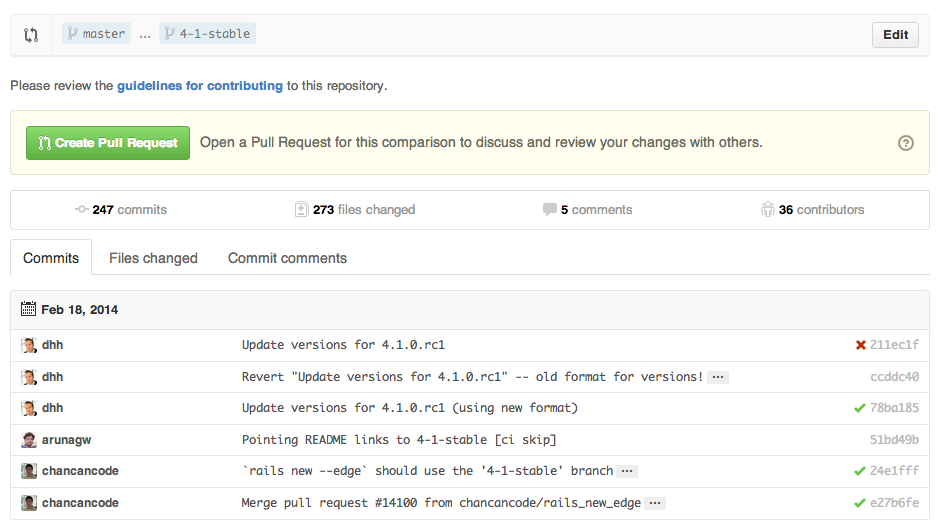
Task: Click arunagw's avatar image
Action: tap(29, 440)
